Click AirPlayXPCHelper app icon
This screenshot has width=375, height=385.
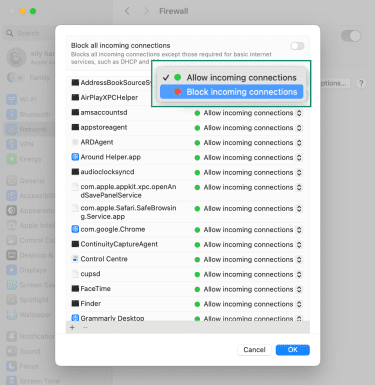pyautogui.click(x=75, y=97)
